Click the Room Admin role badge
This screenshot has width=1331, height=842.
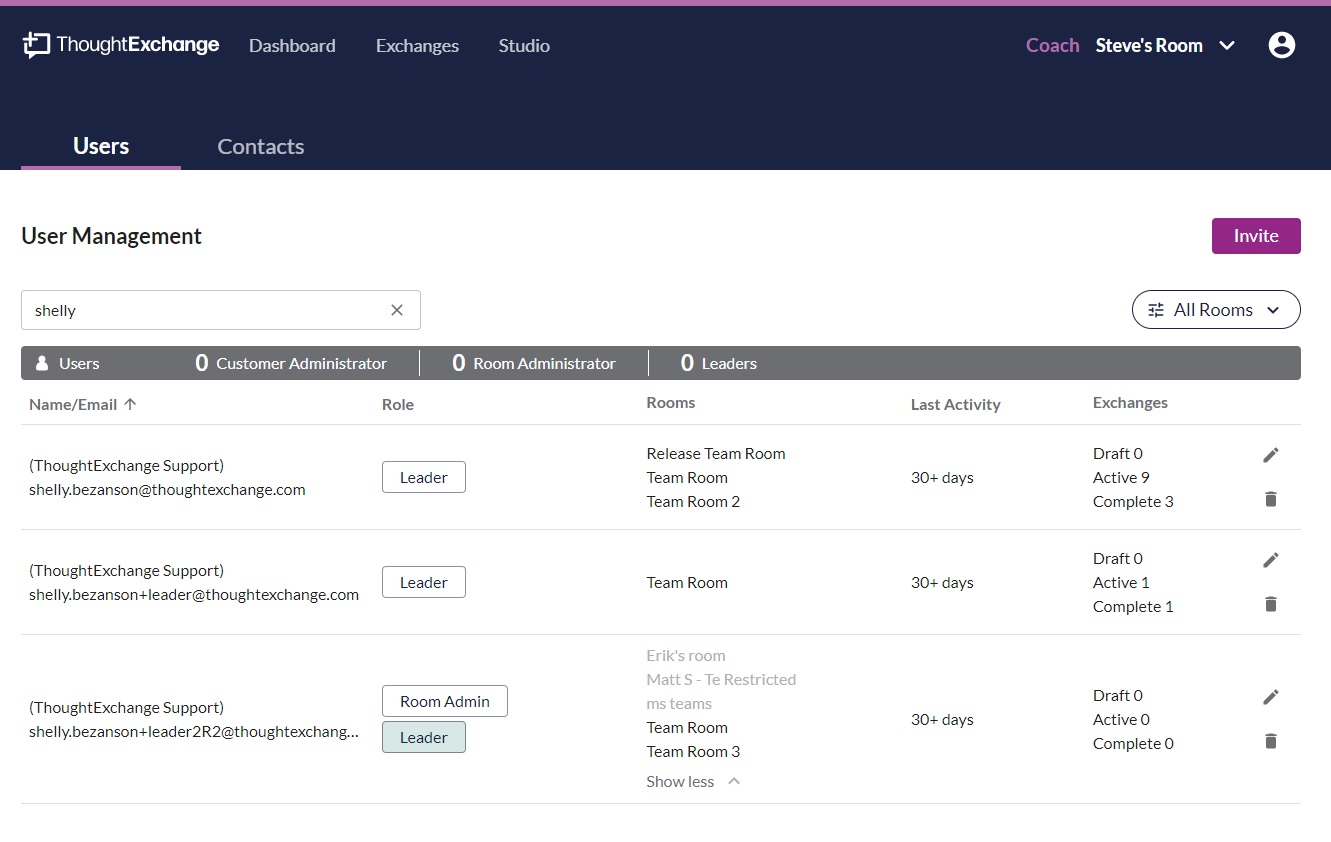(445, 701)
